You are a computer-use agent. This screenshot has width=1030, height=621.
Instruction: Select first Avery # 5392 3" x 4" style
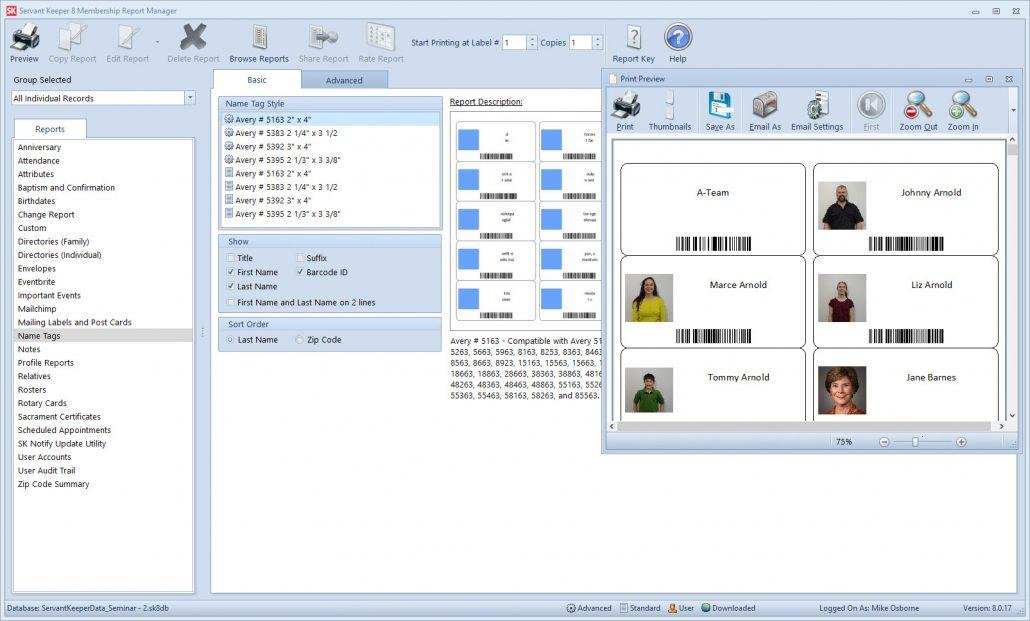click(331, 147)
